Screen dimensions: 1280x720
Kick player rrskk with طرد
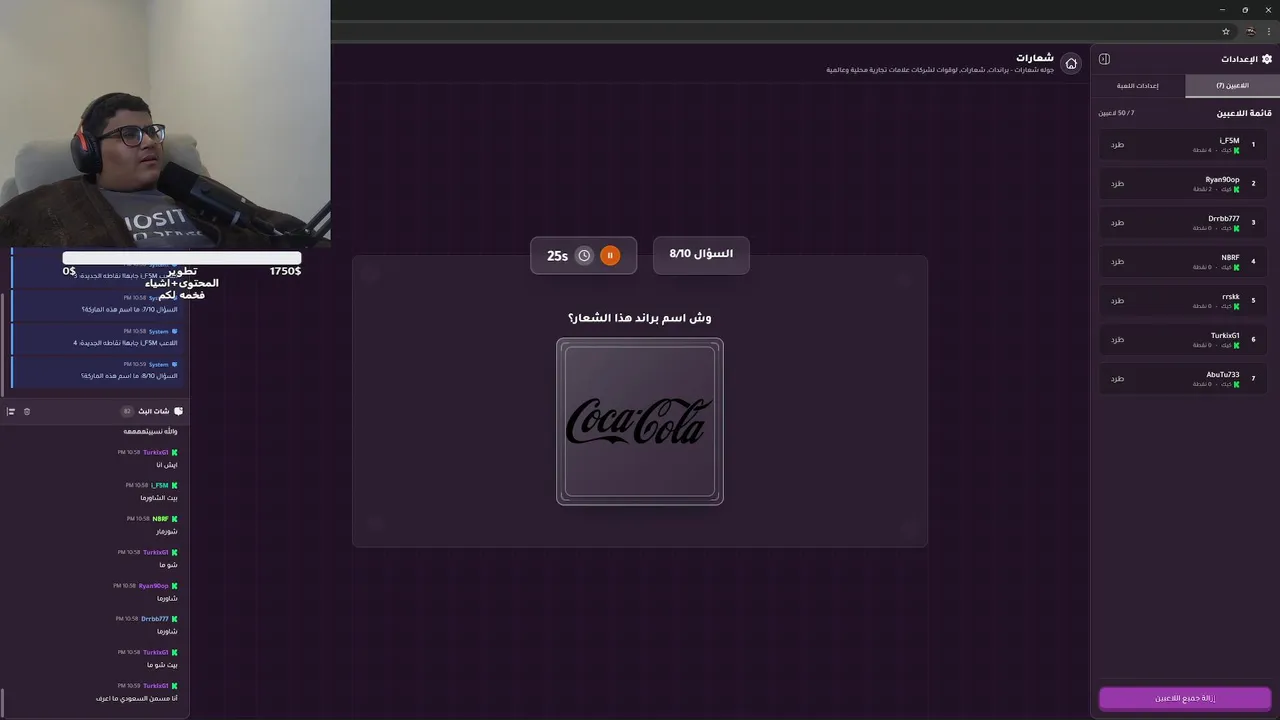pyautogui.click(x=1118, y=301)
